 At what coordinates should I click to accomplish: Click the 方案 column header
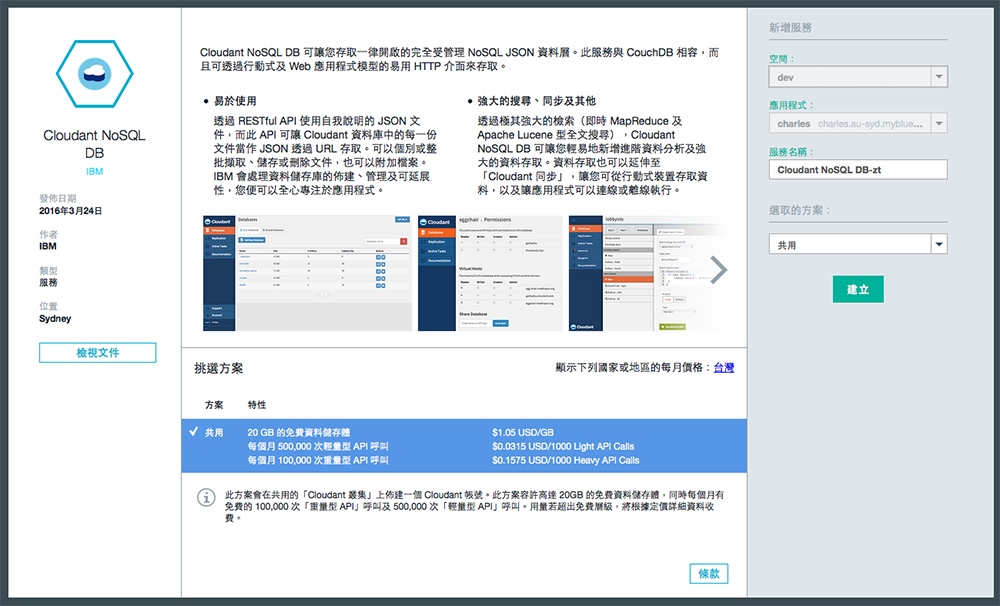pyautogui.click(x=214, y=405)
